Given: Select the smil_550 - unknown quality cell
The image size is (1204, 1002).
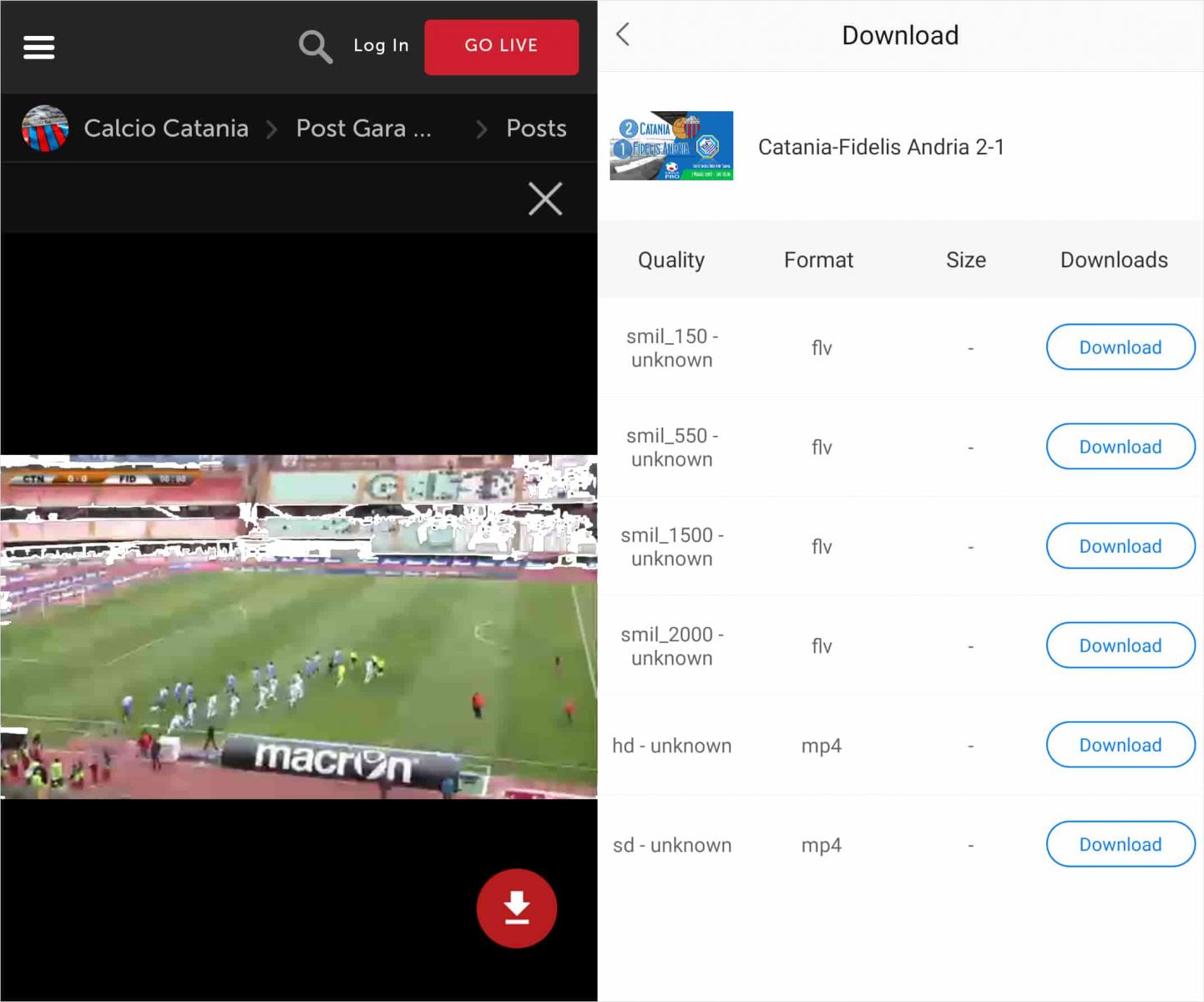Looking at the screenshot, I should [672, 447].
